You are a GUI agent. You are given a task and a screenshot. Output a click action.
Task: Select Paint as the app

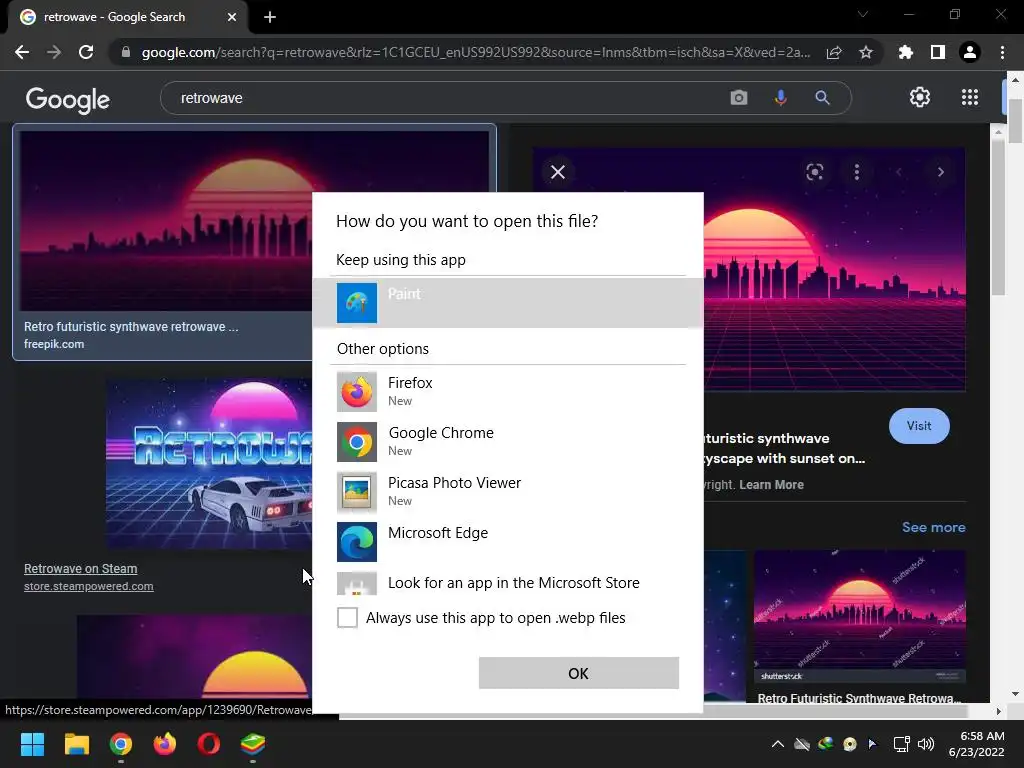point(507,302)
